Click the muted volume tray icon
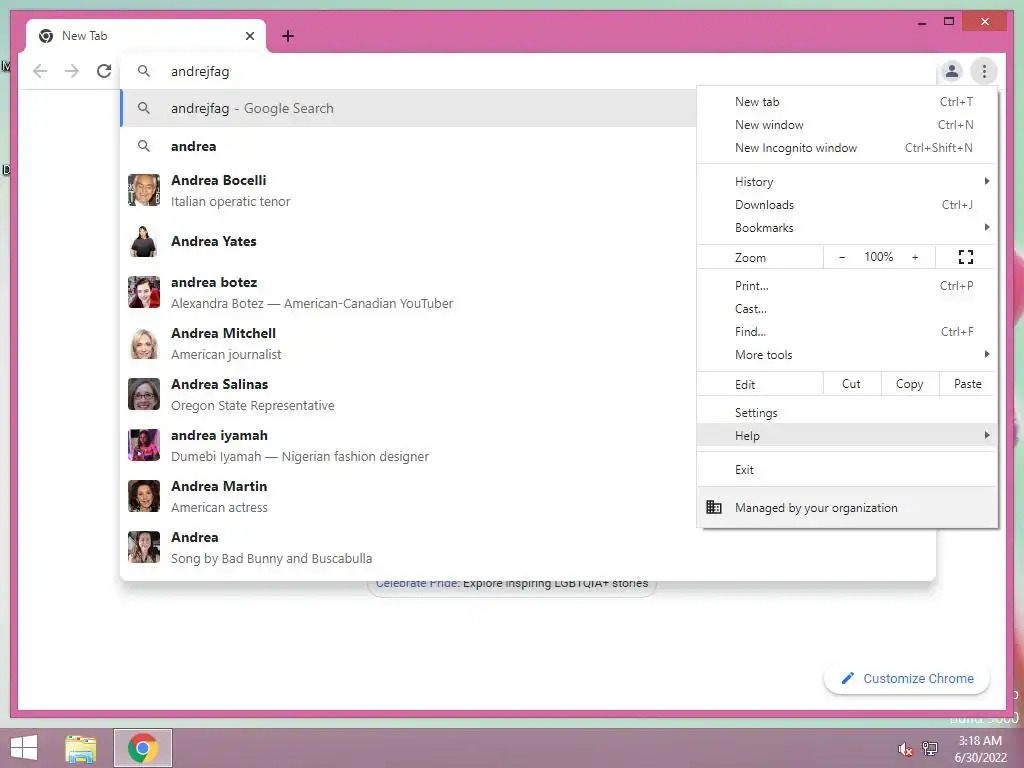 (905, 749)
